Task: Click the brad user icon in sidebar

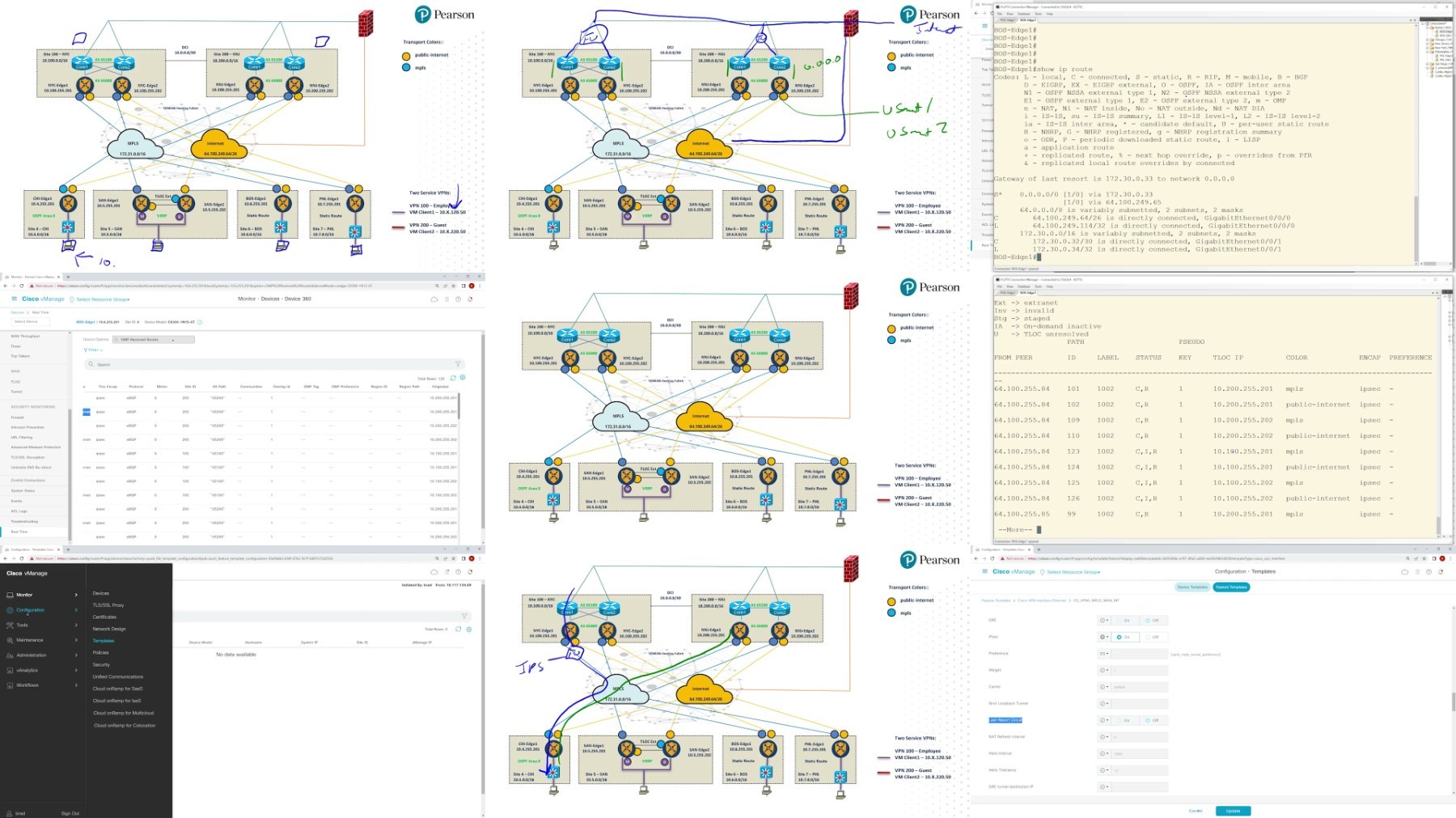Action: point(10,813)
